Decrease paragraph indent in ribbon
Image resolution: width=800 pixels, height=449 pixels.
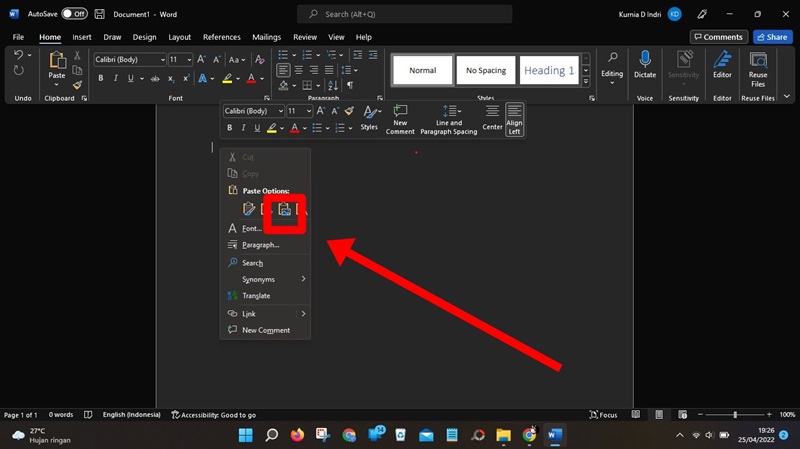pos(358,55)
